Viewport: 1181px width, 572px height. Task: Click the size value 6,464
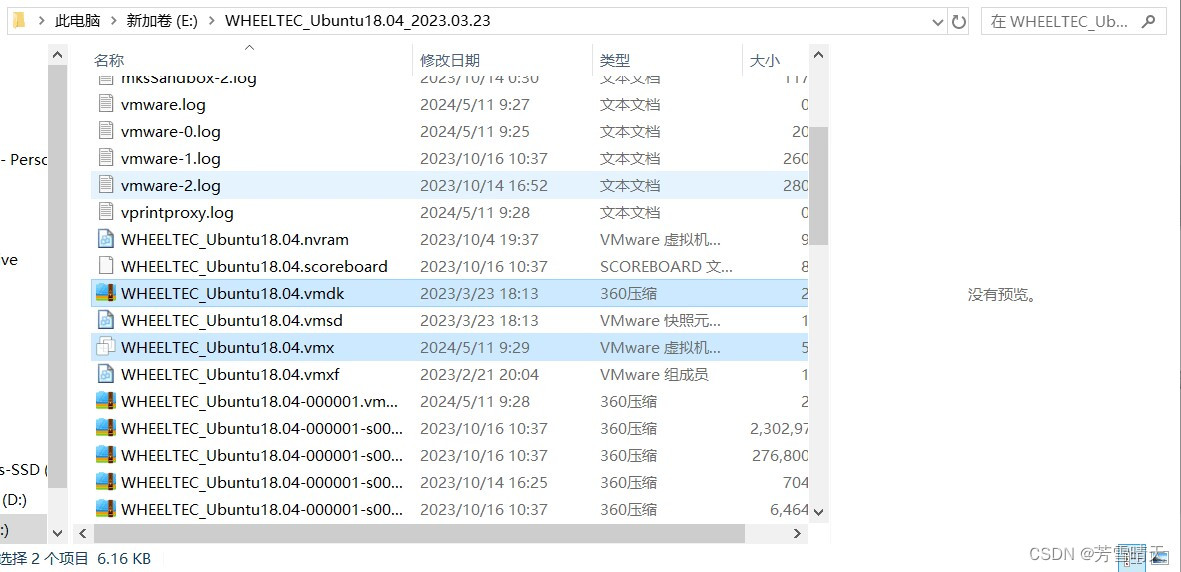[789, 510]
